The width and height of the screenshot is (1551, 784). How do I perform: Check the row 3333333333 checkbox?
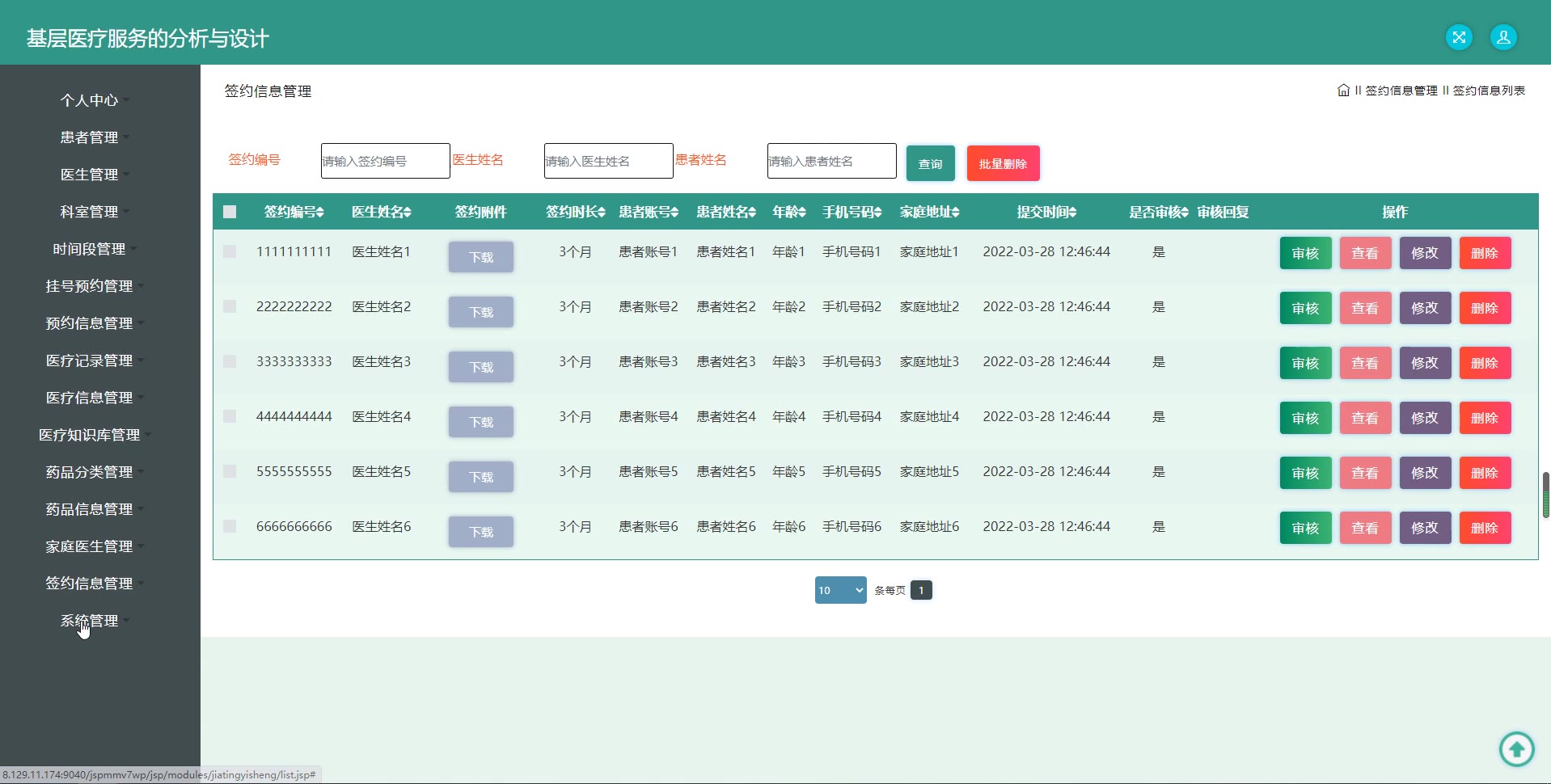230,361
